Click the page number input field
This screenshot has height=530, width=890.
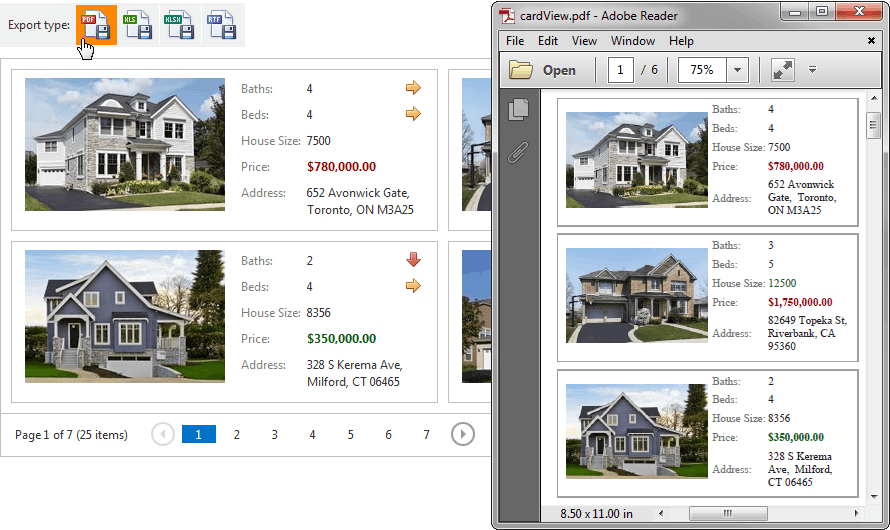[620, 70]
